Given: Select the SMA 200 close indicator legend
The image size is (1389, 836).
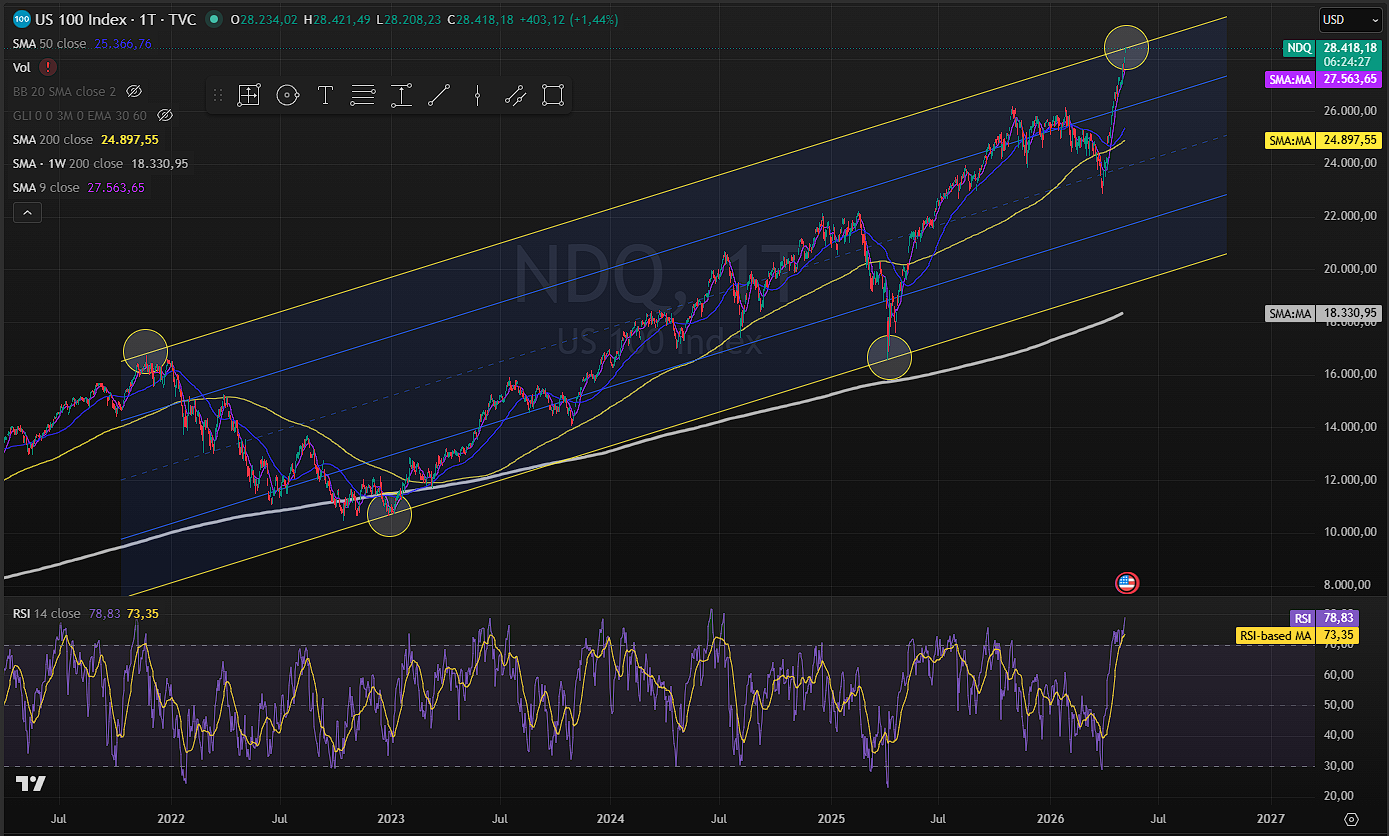Looking at the screenshot, I should point(53,139).
